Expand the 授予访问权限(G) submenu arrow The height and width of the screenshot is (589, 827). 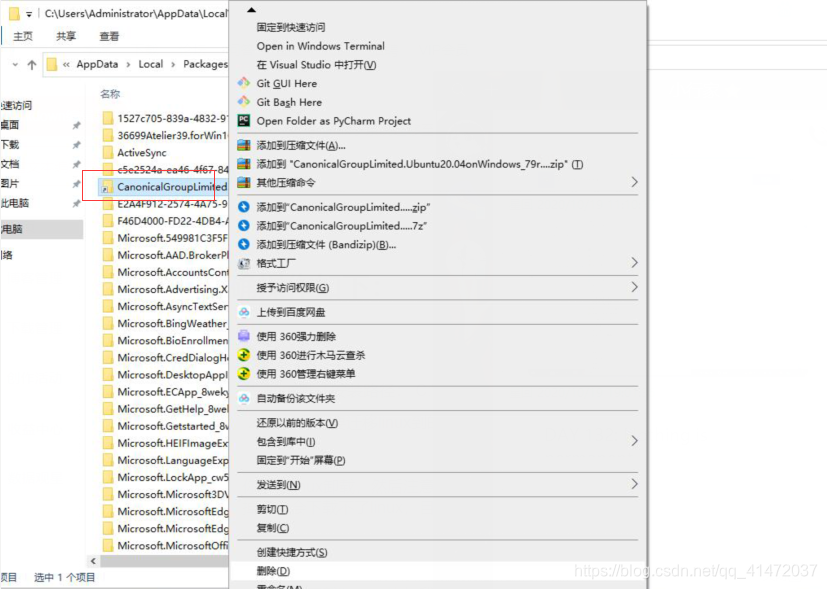[634, 287]
